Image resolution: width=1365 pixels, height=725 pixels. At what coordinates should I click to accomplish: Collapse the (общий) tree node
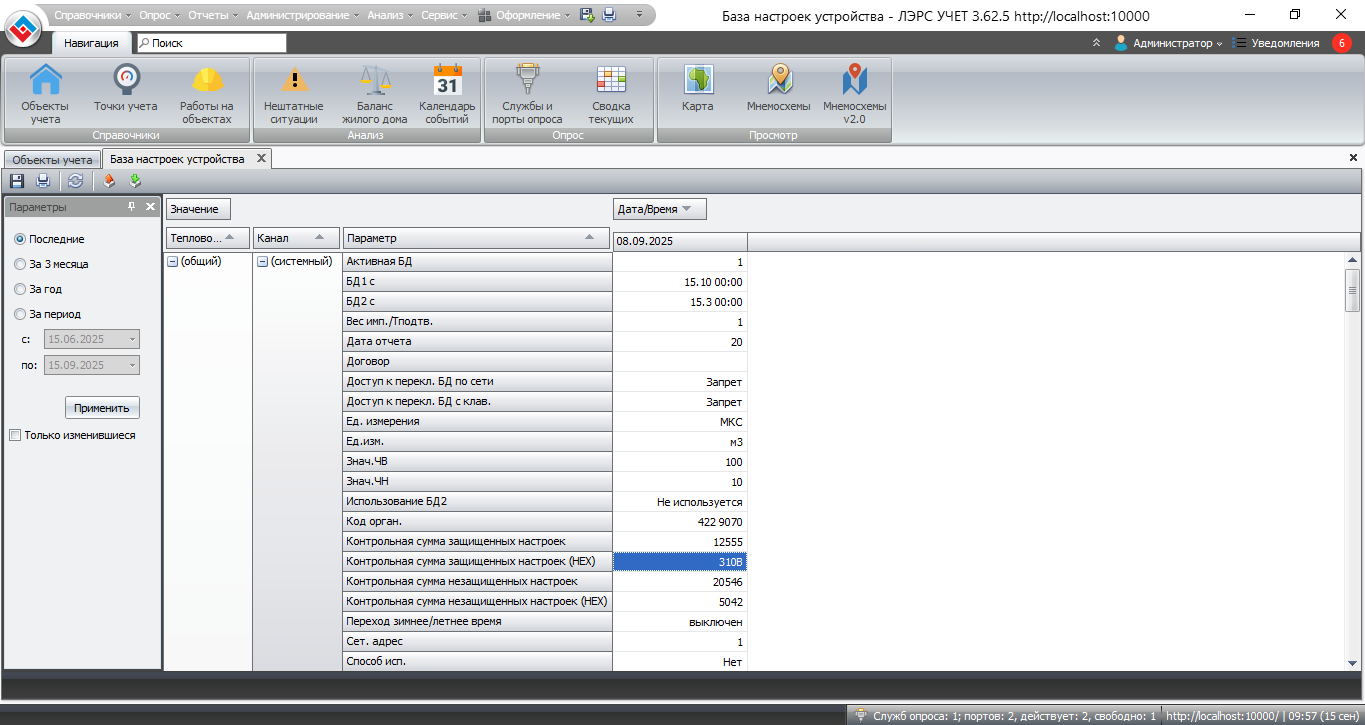[x=172, y=262]
